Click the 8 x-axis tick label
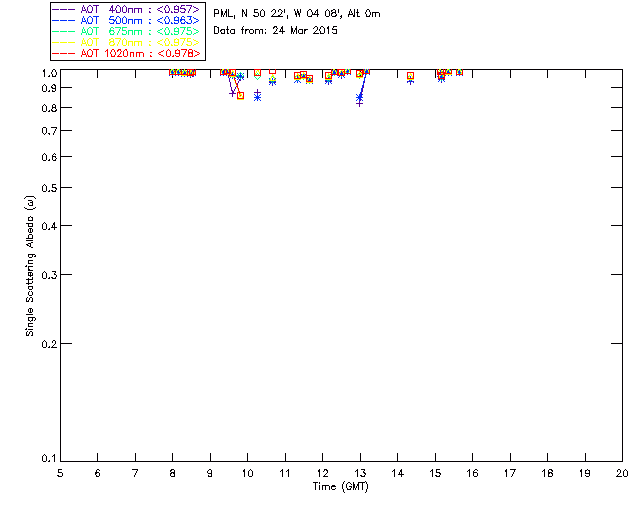Viewport: 640px width, 512px height. (x=173, y=474)
